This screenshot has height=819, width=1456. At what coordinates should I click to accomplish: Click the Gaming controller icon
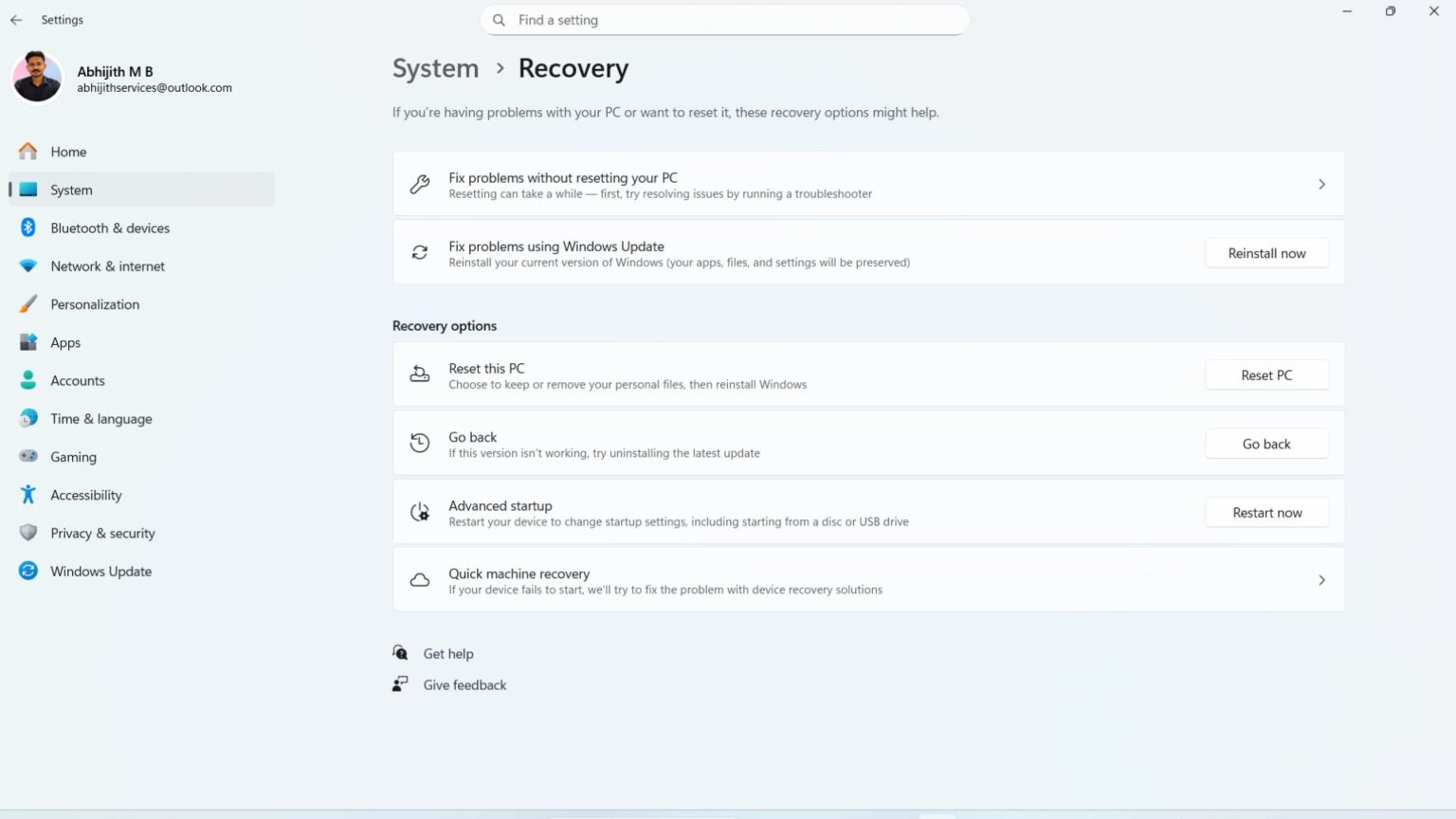pyautogui.click(x=27, y=456)
